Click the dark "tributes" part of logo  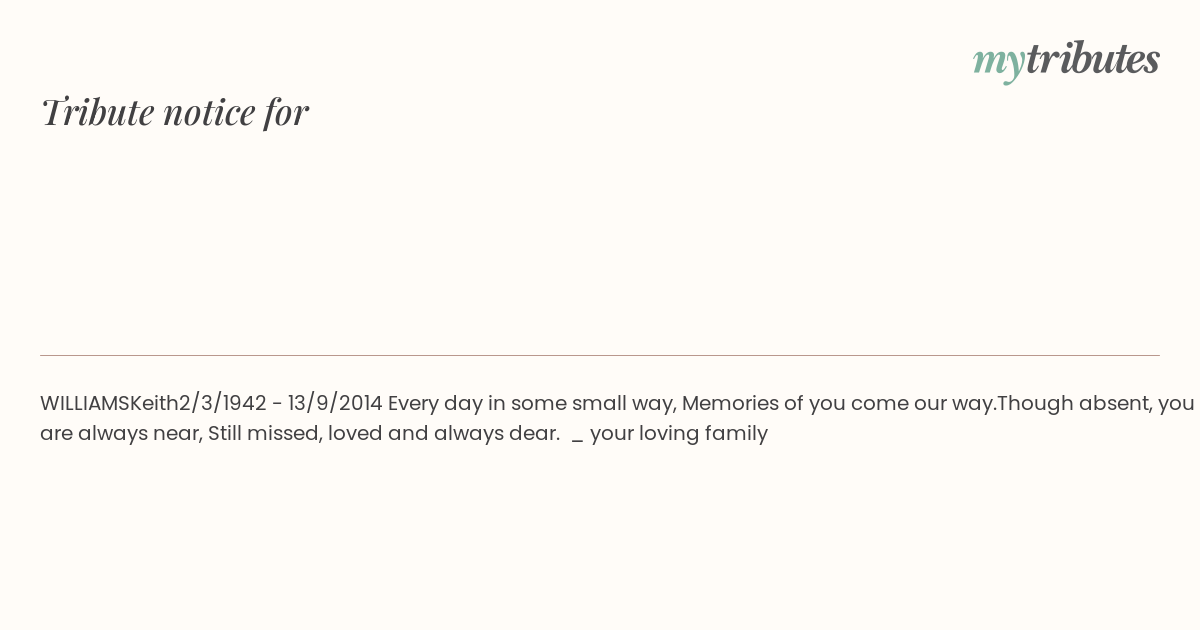click(x=1093, y=58)
